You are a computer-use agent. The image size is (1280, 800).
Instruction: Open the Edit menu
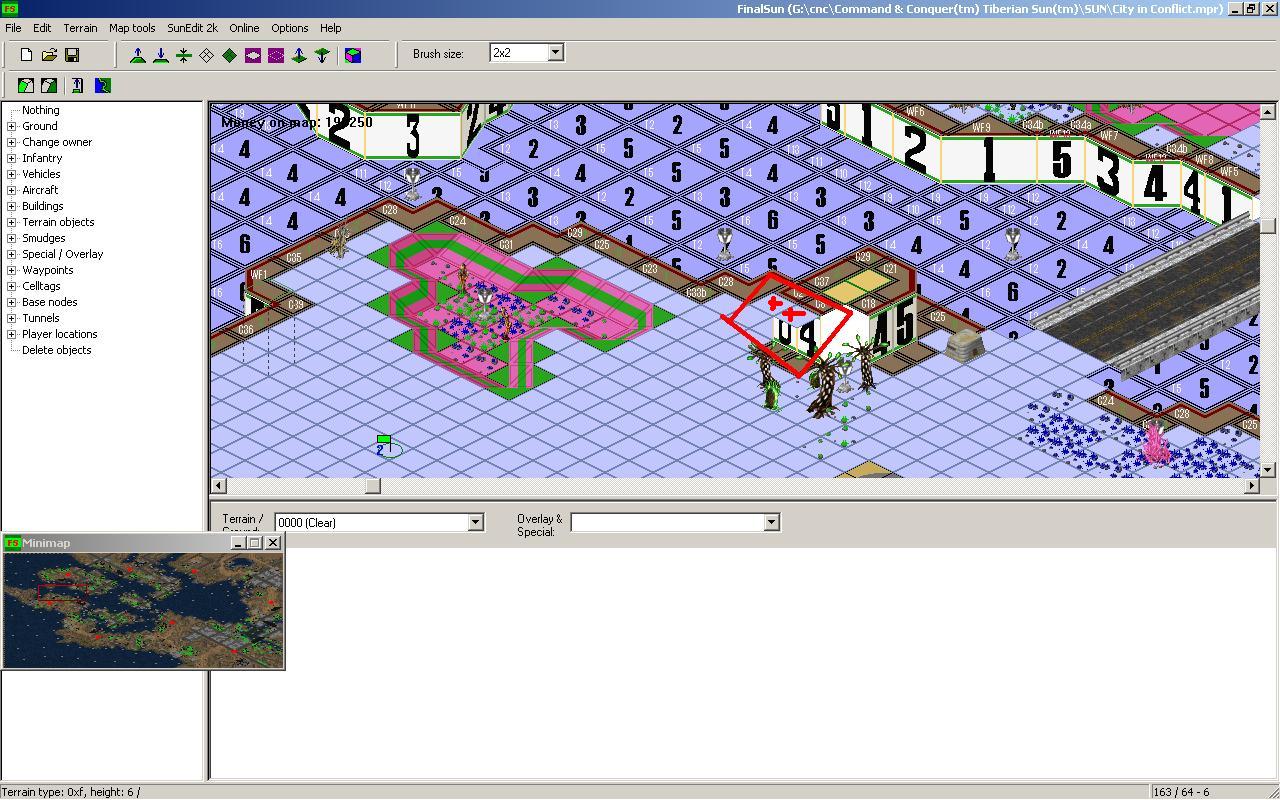42,28
